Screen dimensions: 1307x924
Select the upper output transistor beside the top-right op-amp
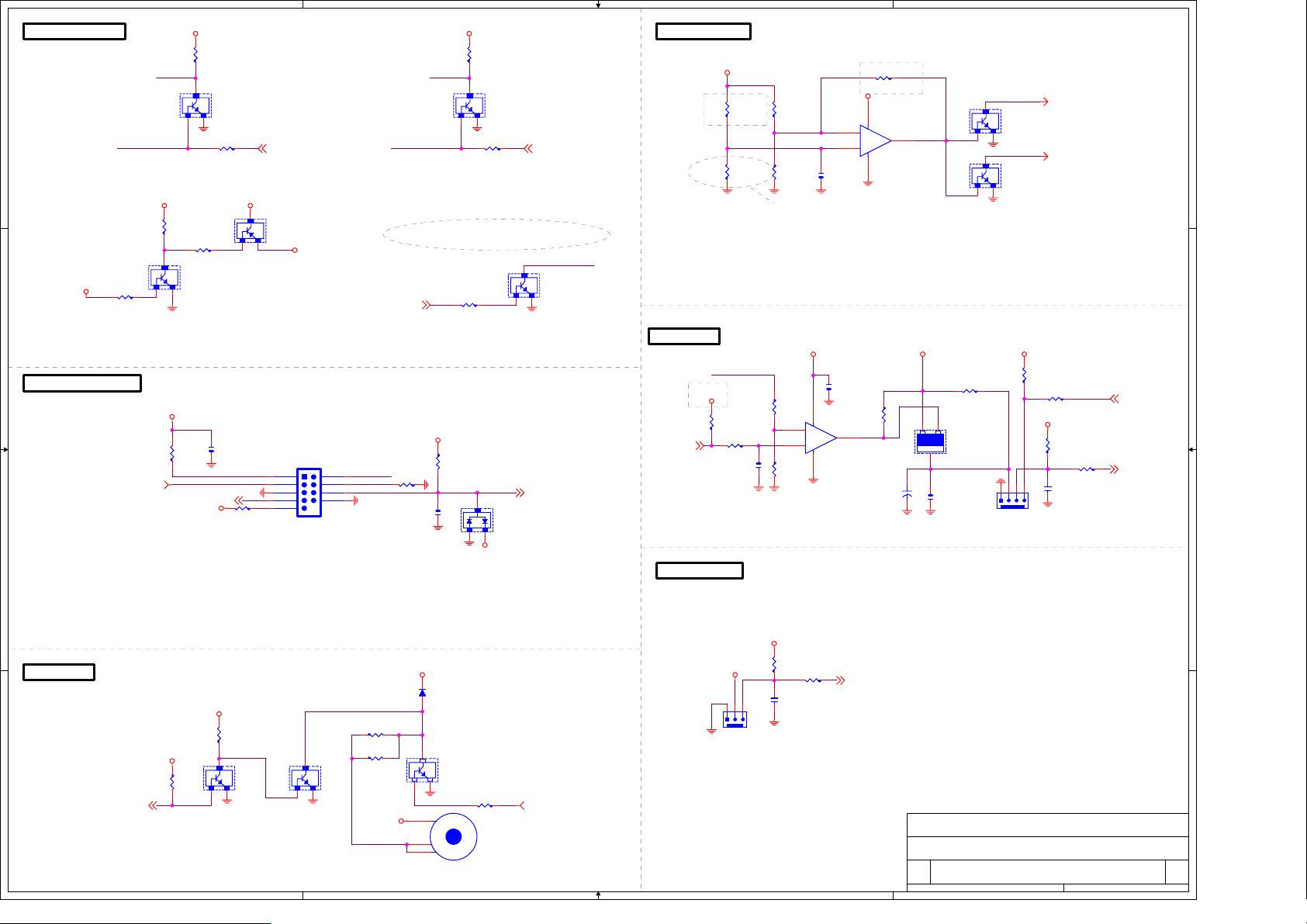(985, 121)
